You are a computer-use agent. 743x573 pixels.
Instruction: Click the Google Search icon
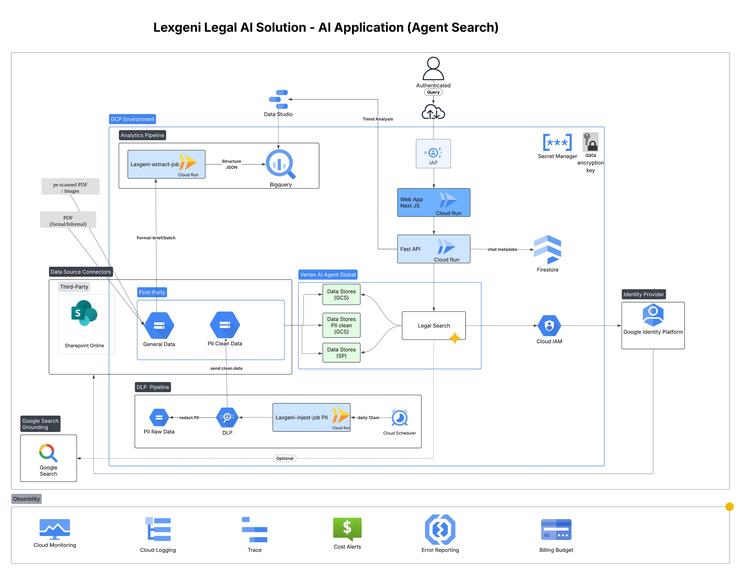pyautogui.click(x=48, y=453)
